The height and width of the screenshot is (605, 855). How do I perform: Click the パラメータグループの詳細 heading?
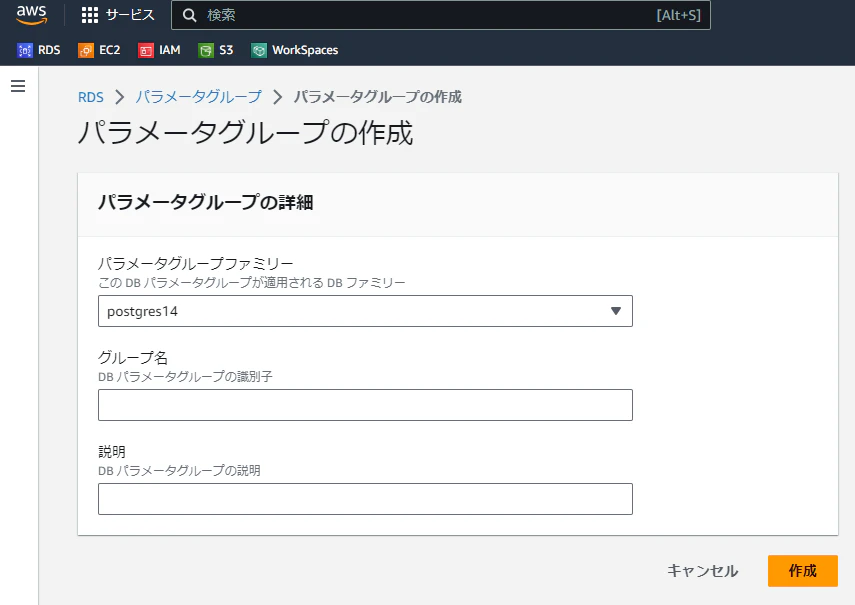(206, 202)
